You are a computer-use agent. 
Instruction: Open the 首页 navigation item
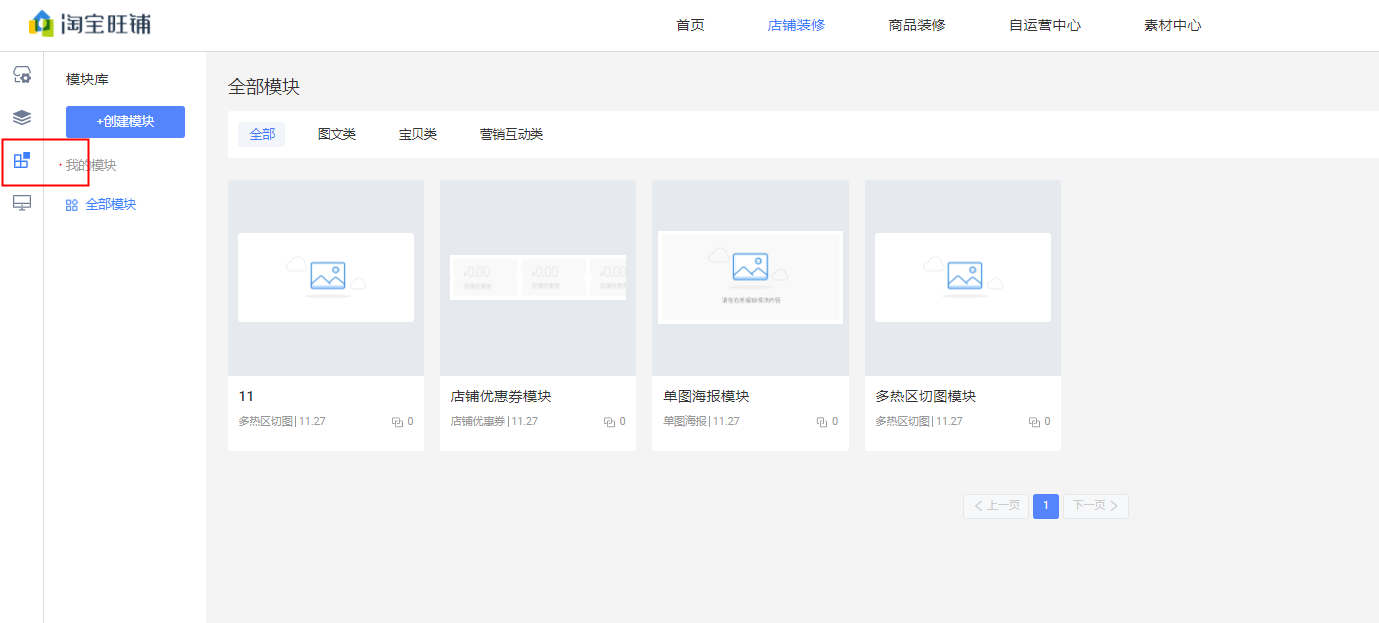coord(690,25)
